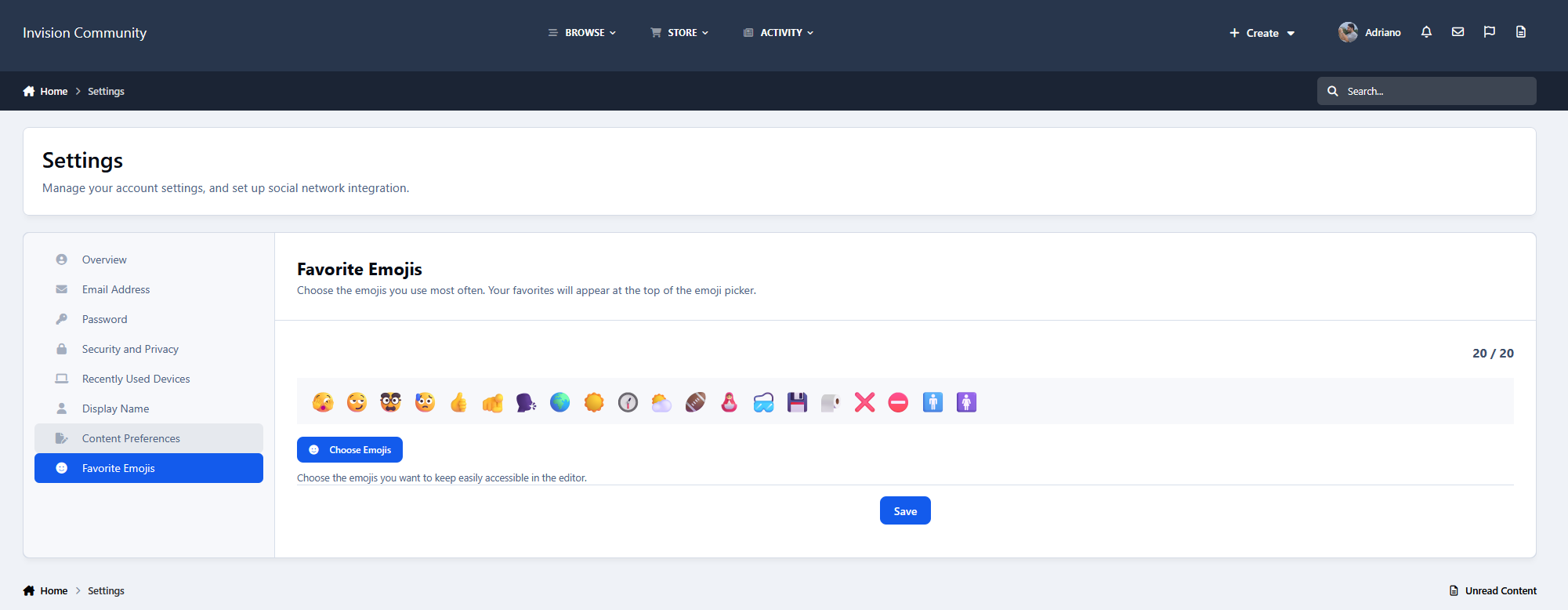Screen dimensions: 1568x610
Task: Focus the Search input field
Action: click(x=1426, y=91)
